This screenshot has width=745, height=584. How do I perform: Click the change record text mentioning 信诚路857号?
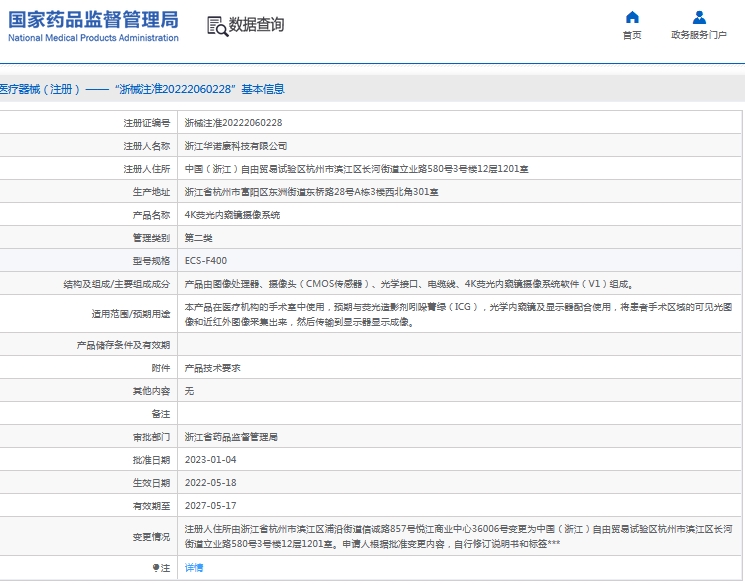pyautogui.click(x=458, y=536)
